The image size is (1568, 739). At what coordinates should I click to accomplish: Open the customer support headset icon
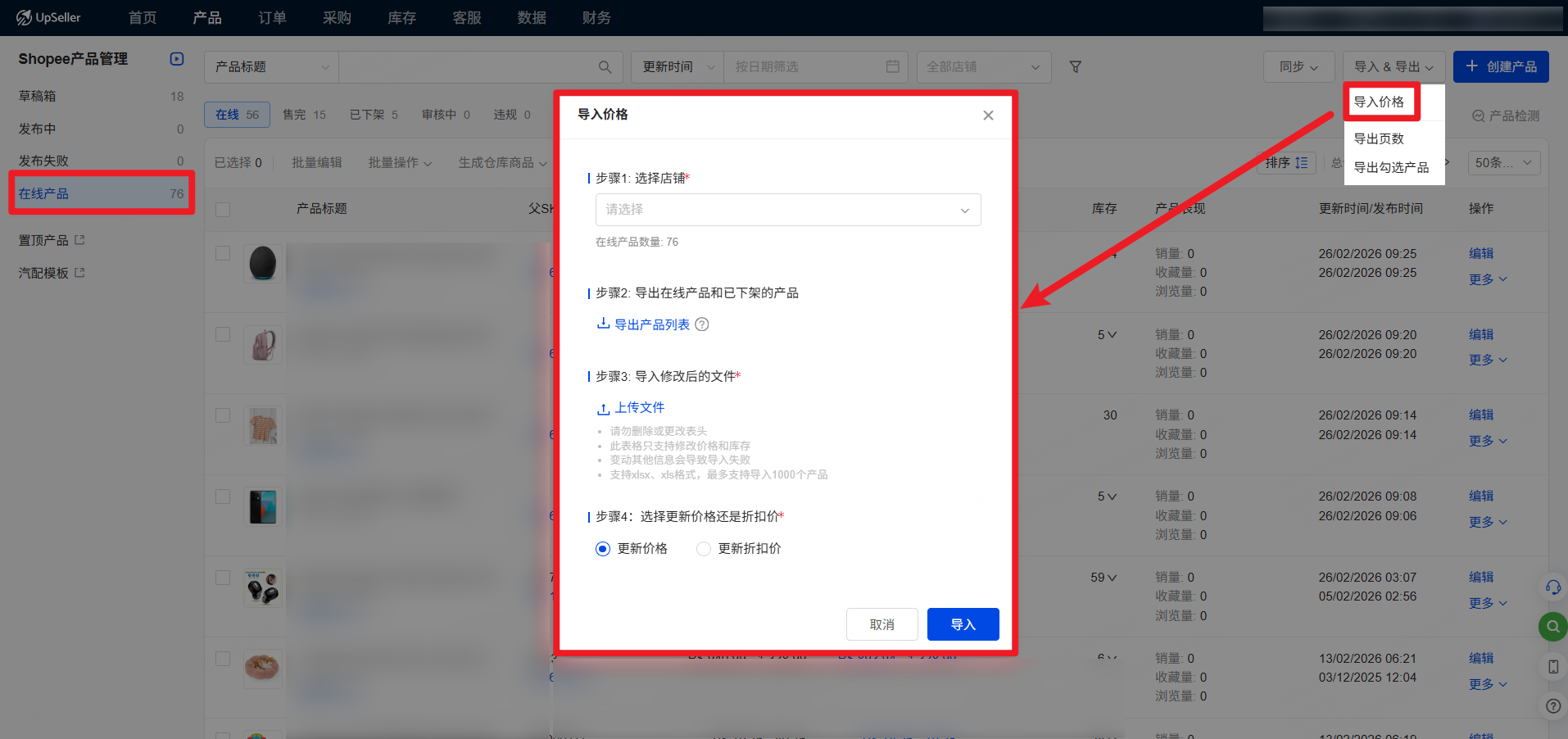[1552, 587]
